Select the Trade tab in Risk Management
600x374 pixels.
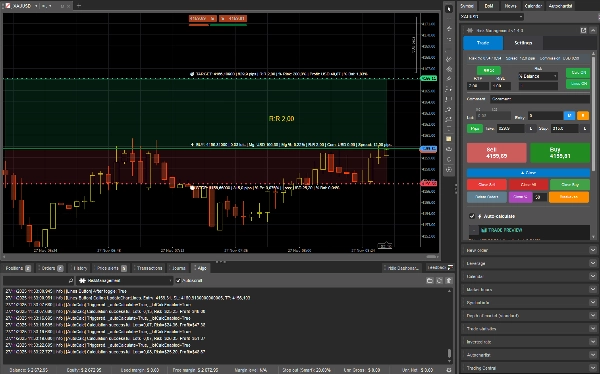pos(483,43)
